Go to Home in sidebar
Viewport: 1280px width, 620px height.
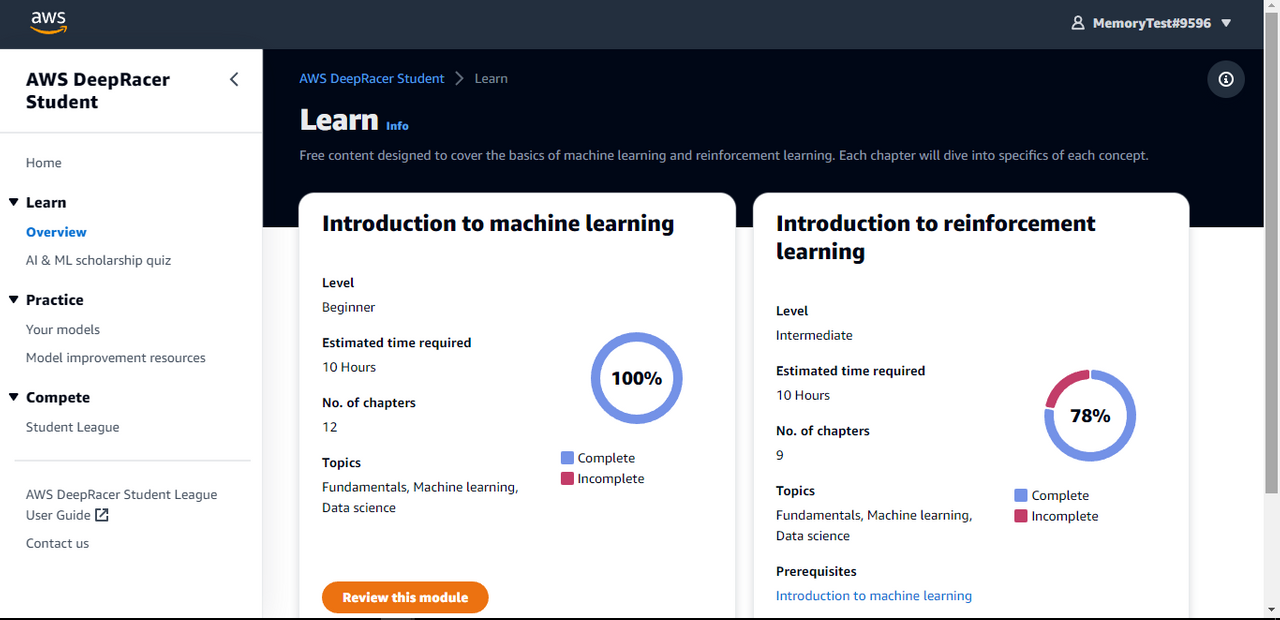coord(44,163)
